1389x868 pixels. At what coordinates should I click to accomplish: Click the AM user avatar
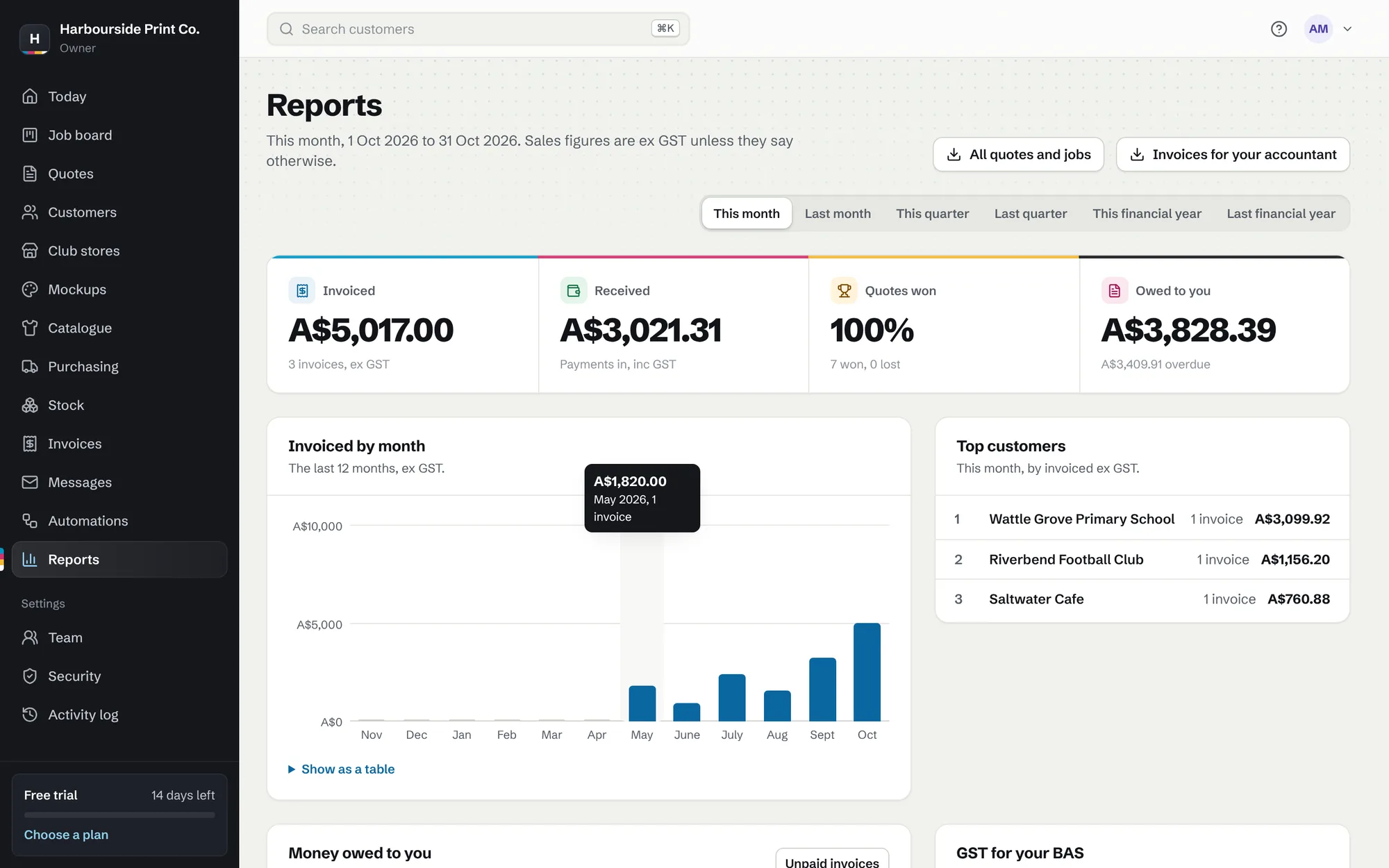pyautogui.click(x=1318, y=29)
